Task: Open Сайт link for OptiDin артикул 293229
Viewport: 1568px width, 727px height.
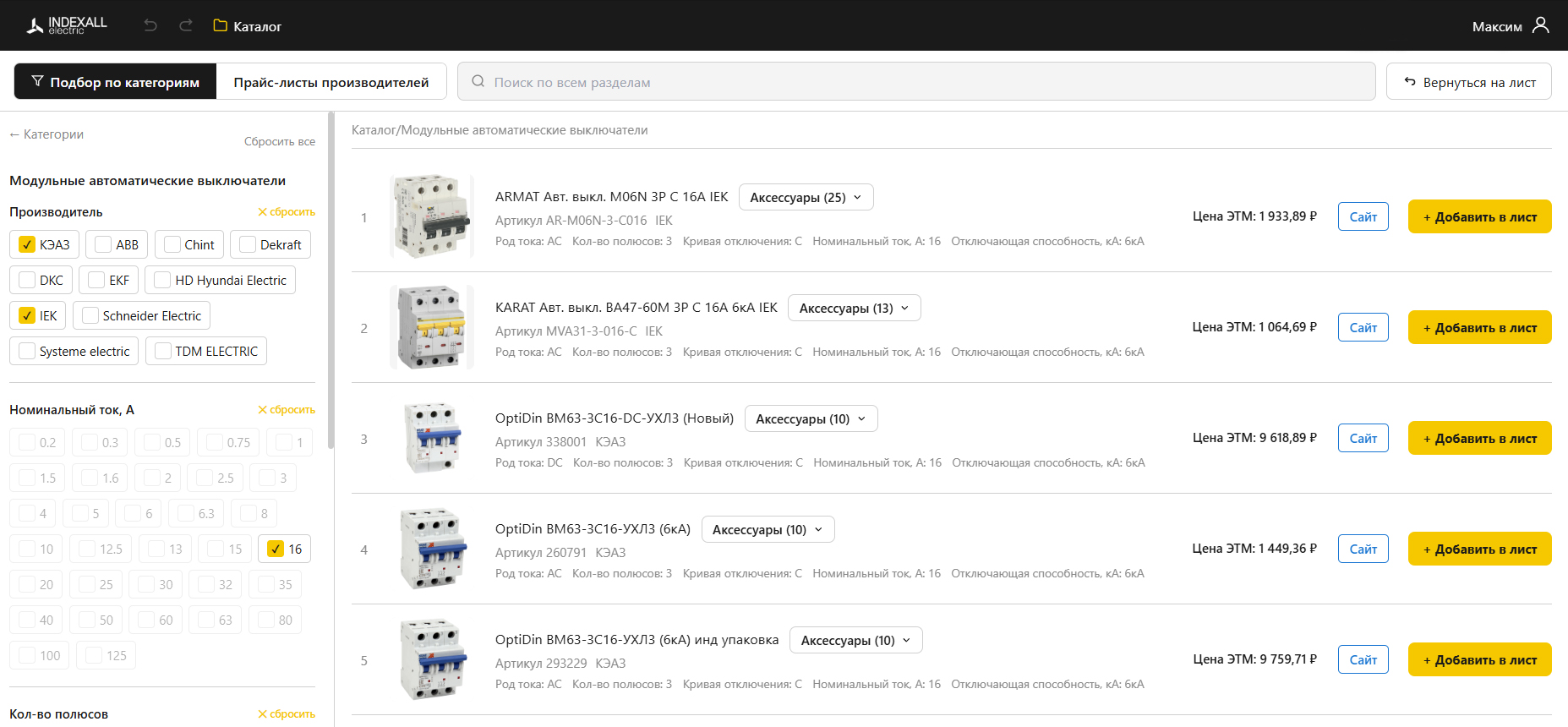Action: tap(1363, 659)
